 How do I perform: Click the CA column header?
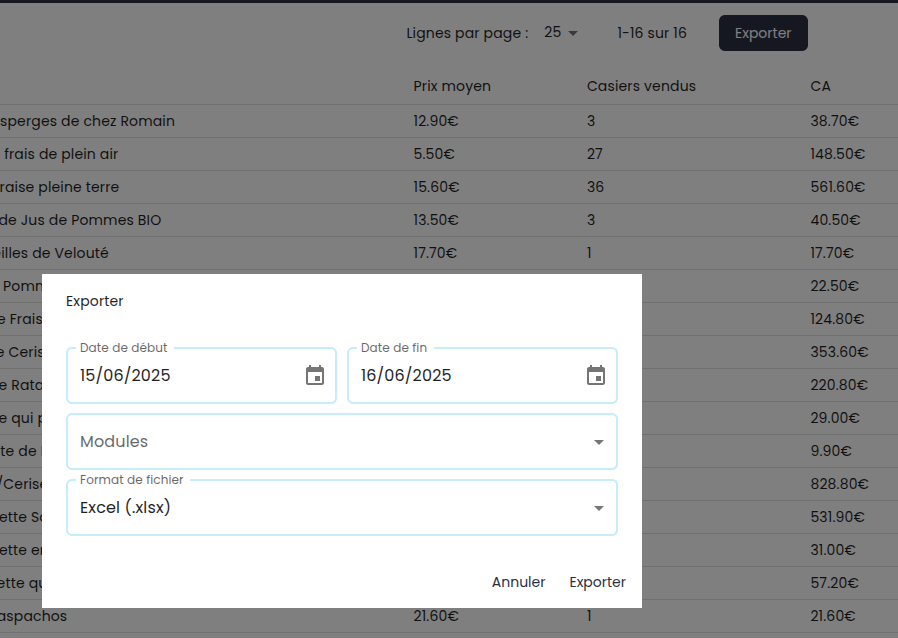[820, 86]
